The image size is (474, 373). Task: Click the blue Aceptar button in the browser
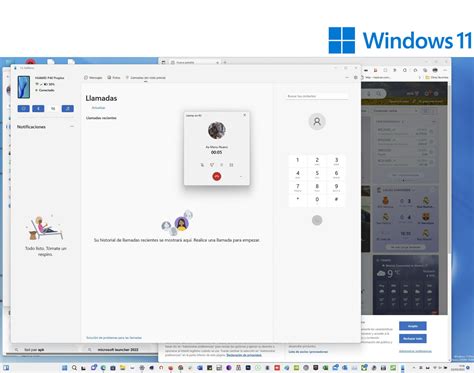click(413, 326)
